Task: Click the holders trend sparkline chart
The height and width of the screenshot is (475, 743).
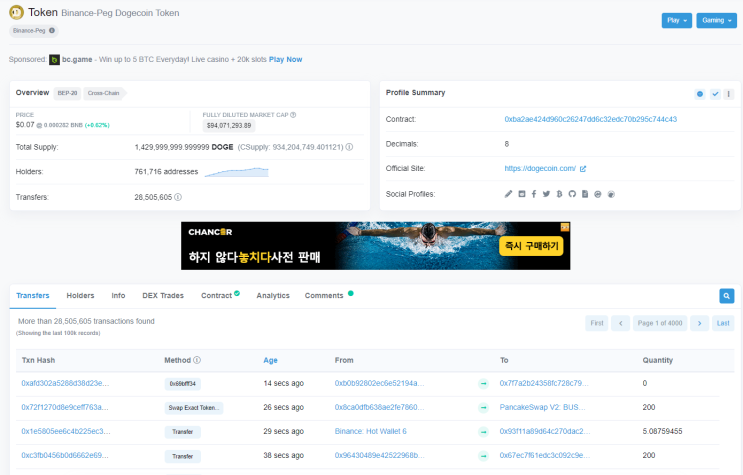Action: pos(236,172)
